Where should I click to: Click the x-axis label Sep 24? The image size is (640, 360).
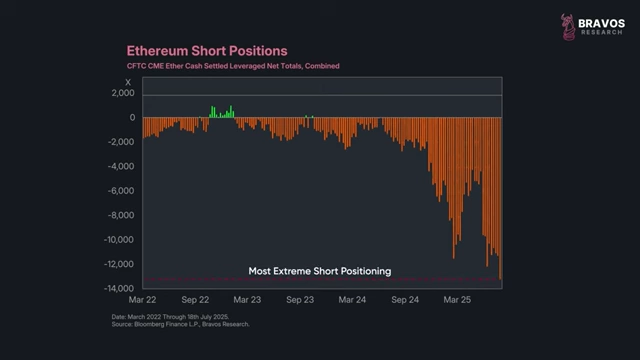click(405, 300)
